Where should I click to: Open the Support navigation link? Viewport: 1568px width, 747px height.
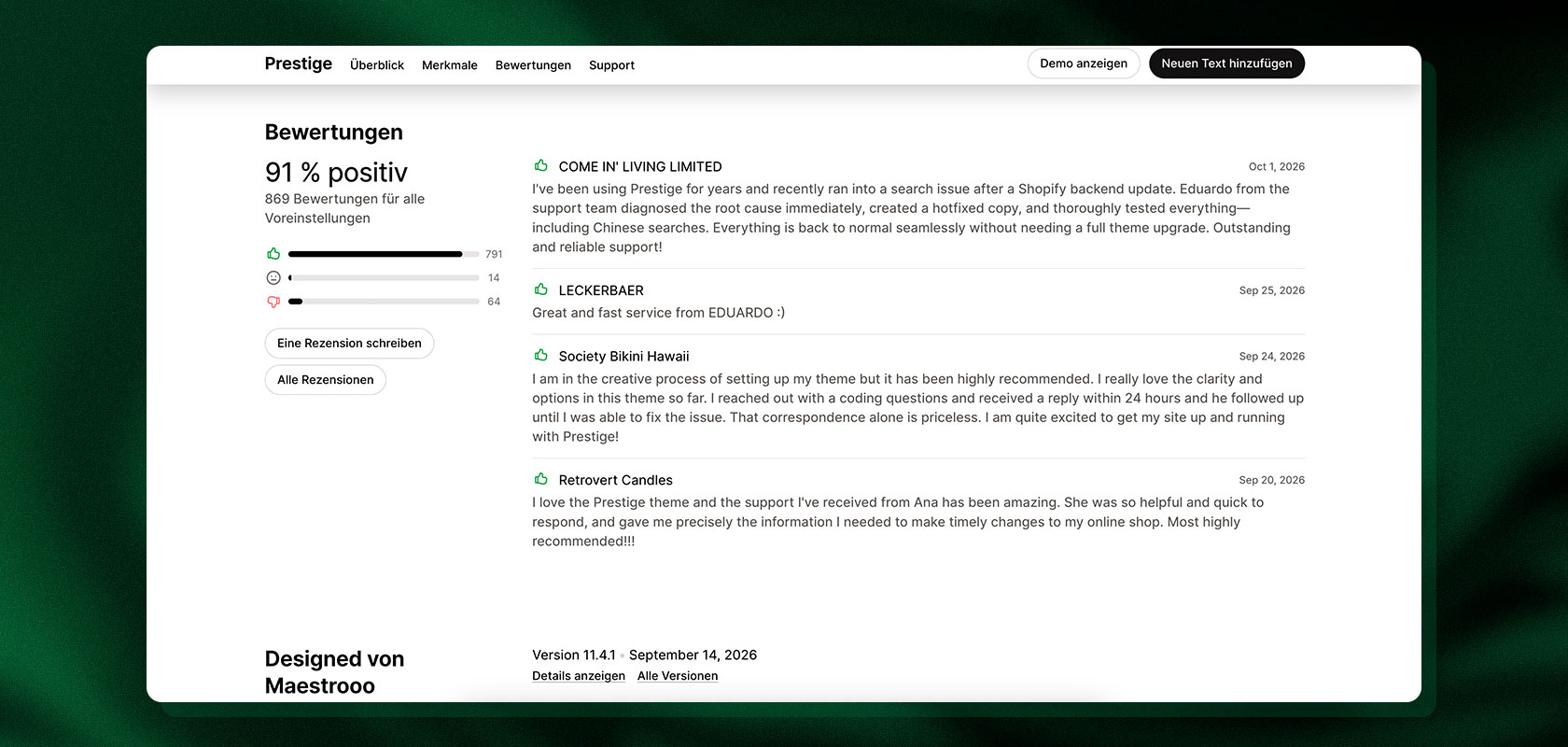point(611,65)
